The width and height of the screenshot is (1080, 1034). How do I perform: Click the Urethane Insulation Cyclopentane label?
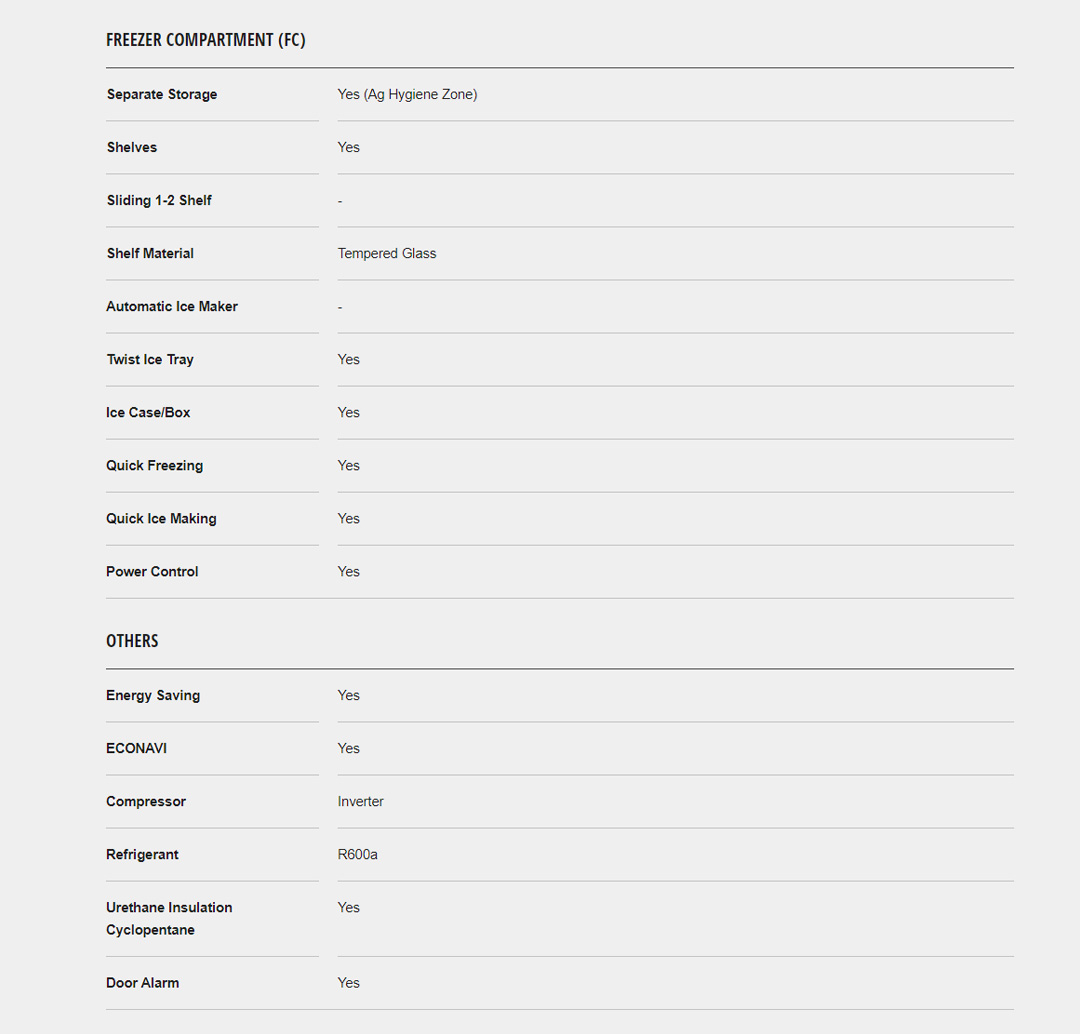pos(169,918)
